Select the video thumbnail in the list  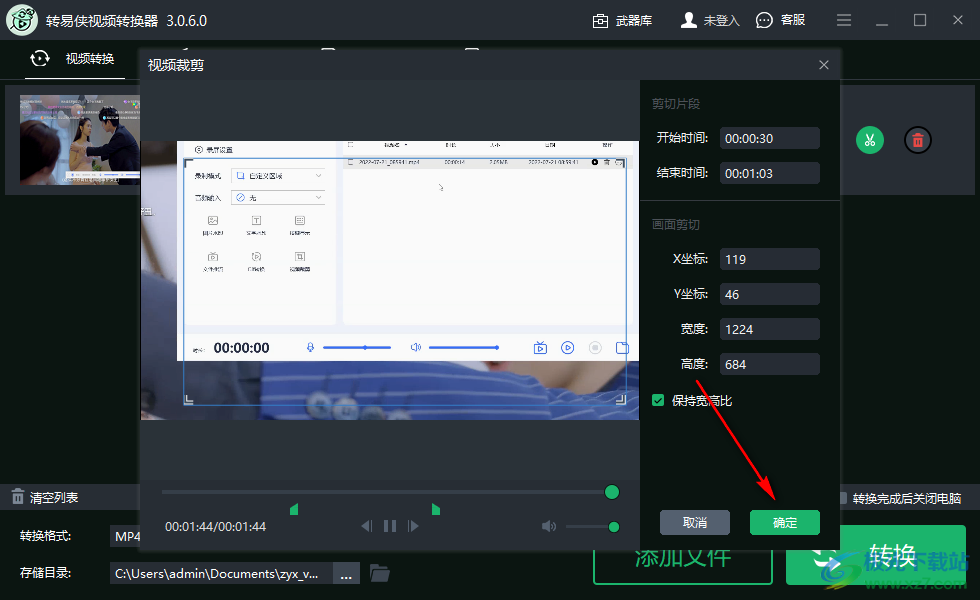[80, 140]
